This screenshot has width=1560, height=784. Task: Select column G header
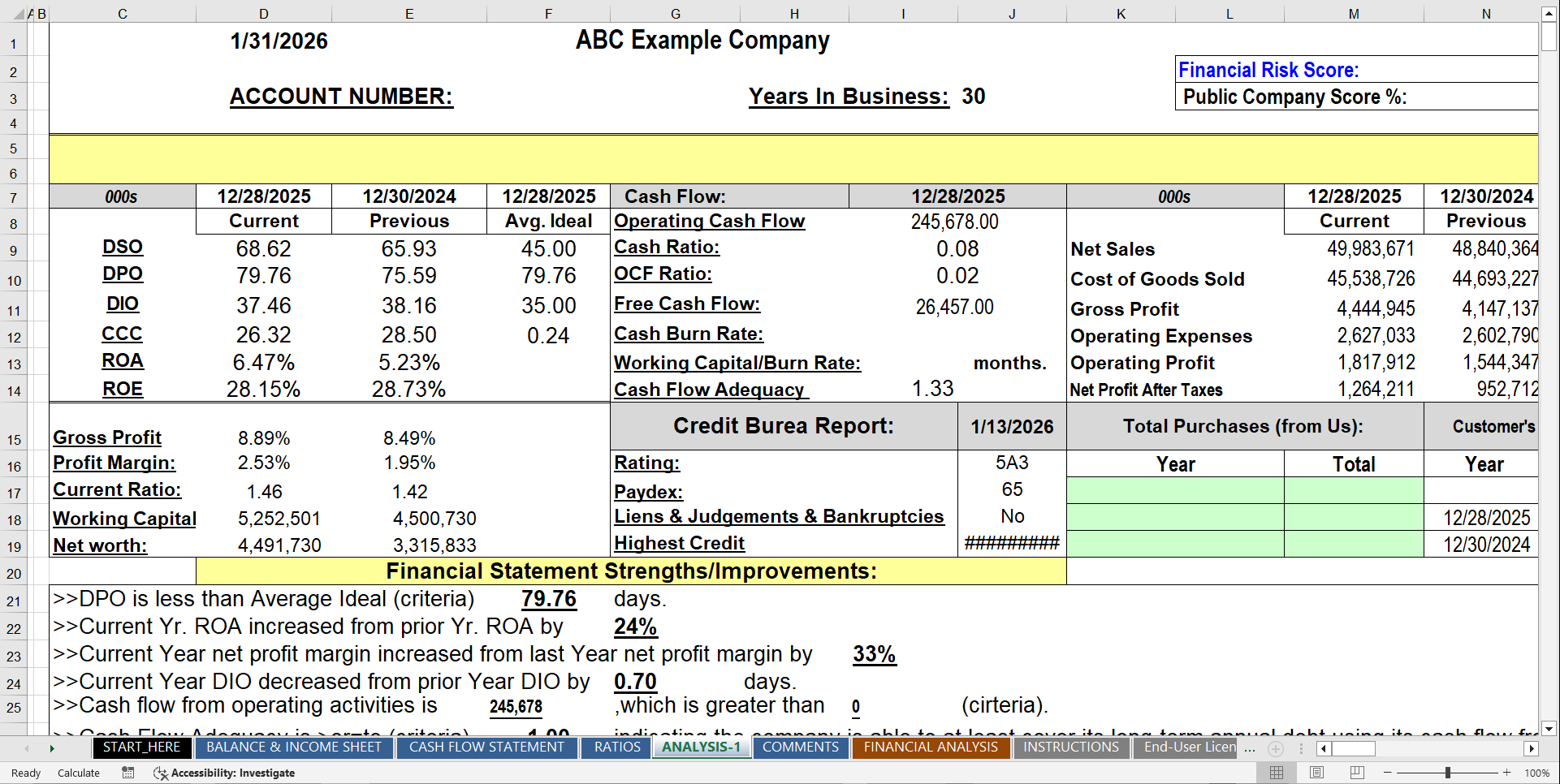[676, 14]
